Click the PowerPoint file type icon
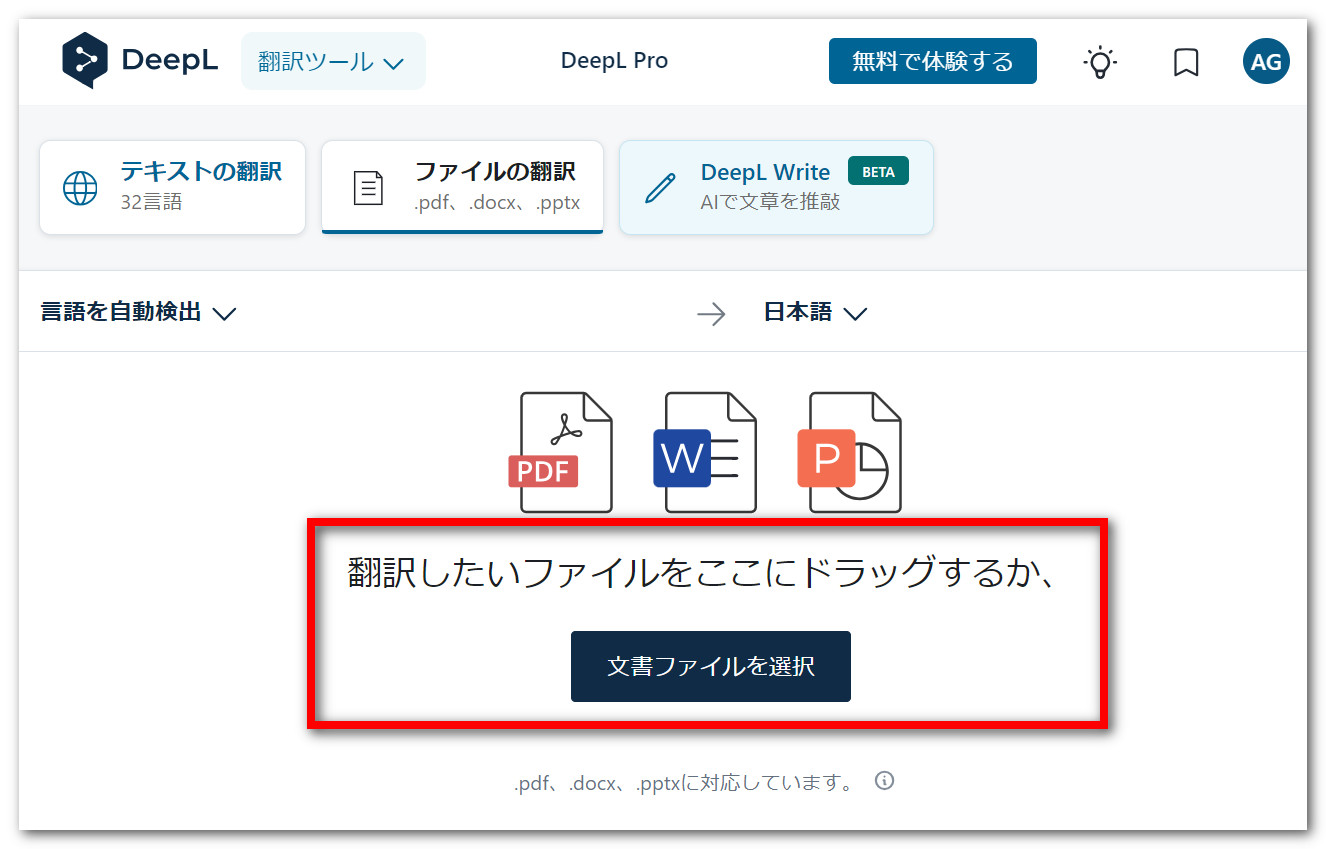This screenshot has width=1326, height=849. pos(850,452)
